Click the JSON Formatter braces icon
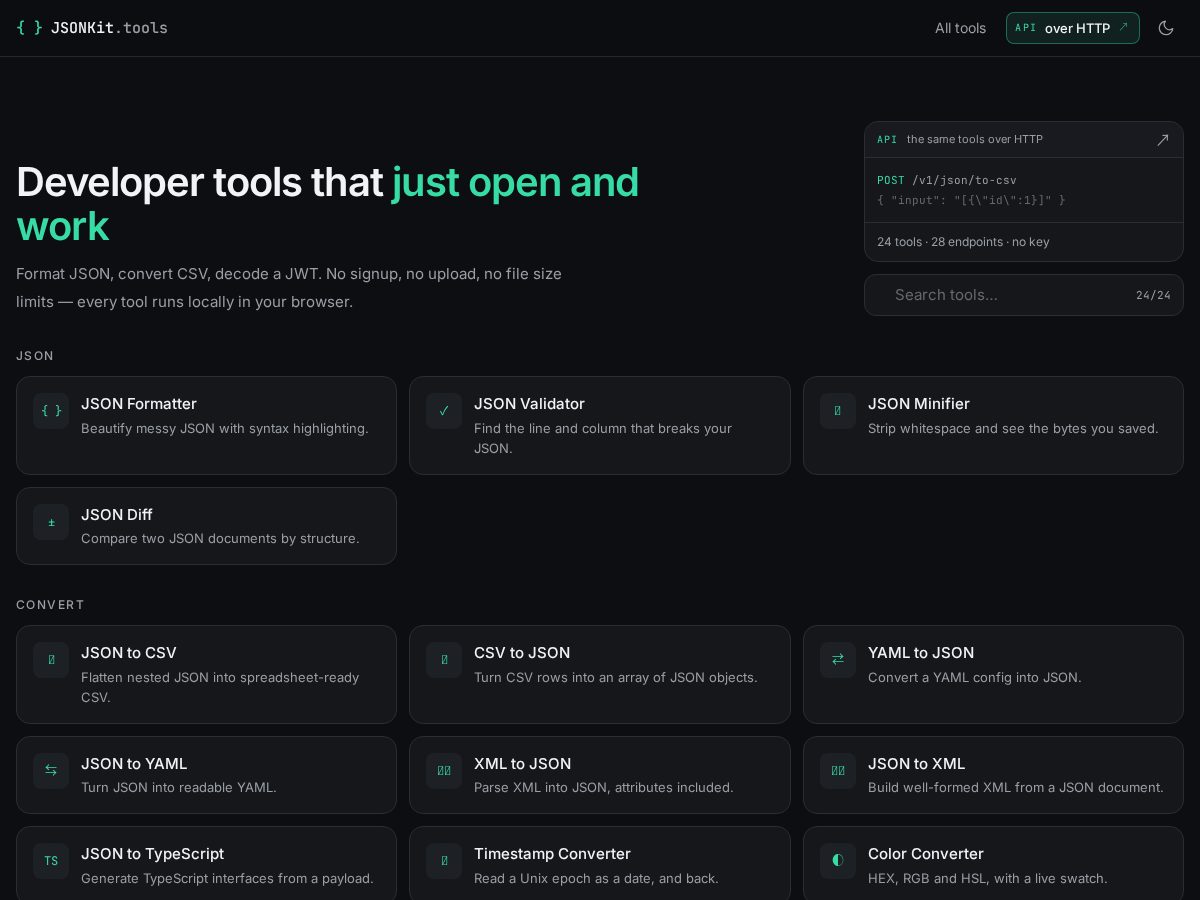This screenshot has width=1200, height=900. coord(51,411)
